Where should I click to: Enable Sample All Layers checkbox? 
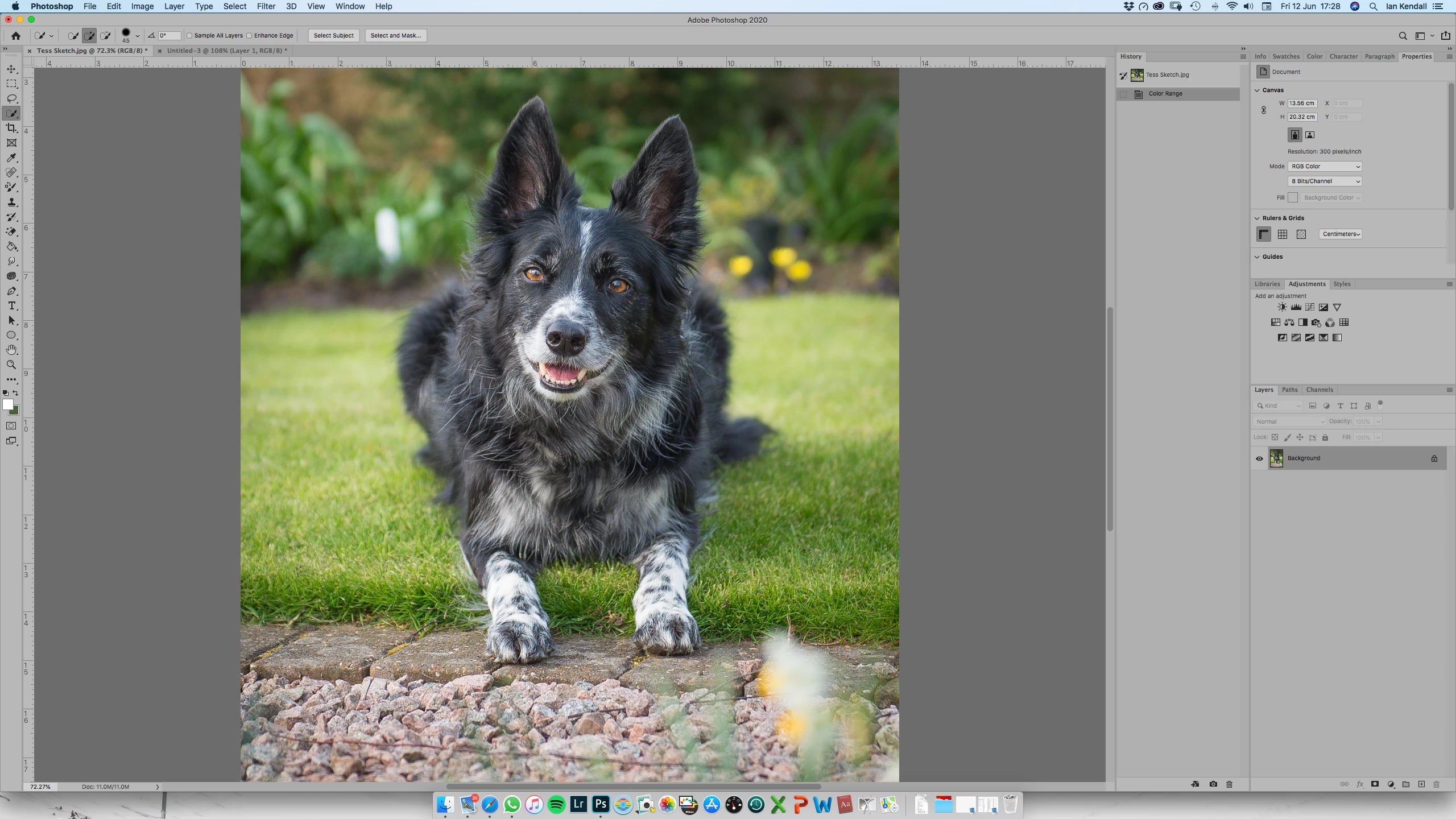190,35
